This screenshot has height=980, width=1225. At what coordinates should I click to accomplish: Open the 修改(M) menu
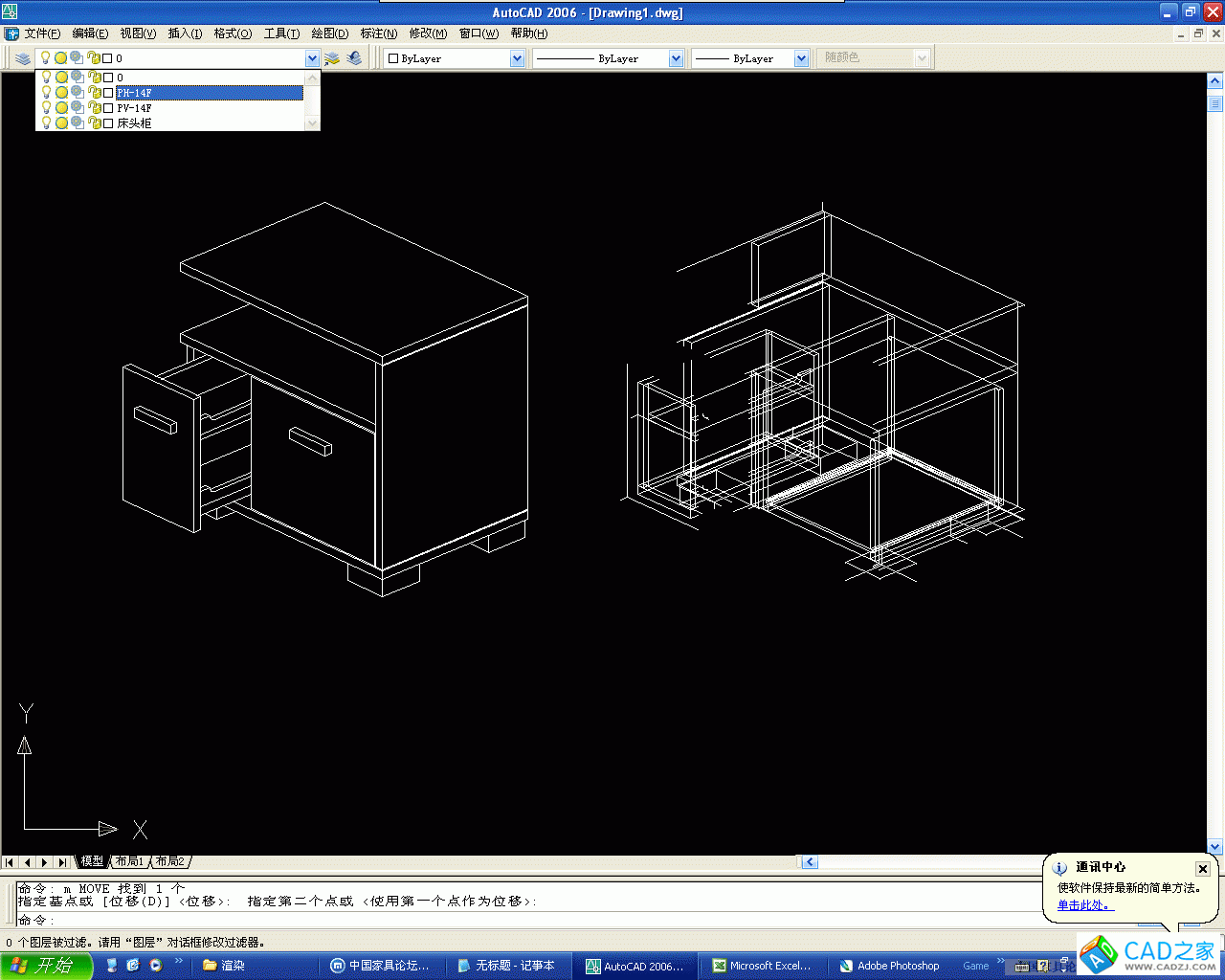pos(428,33)
